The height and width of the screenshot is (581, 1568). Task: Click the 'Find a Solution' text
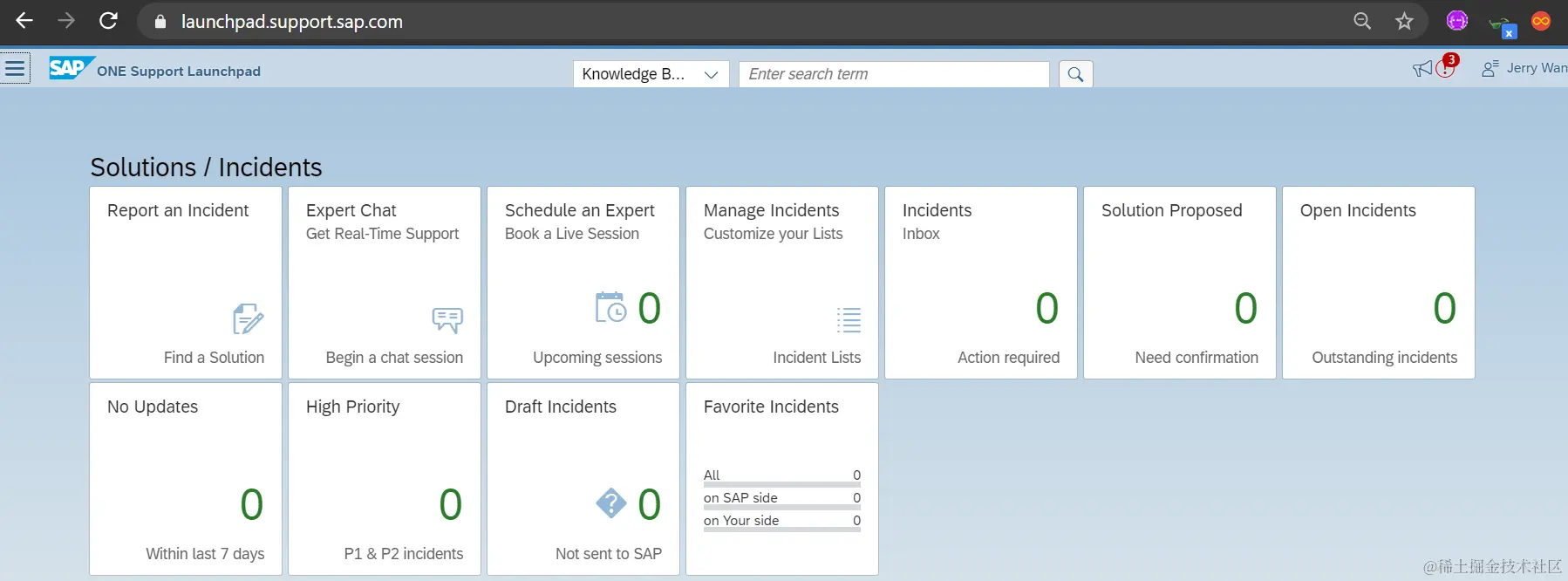(214, 358)
